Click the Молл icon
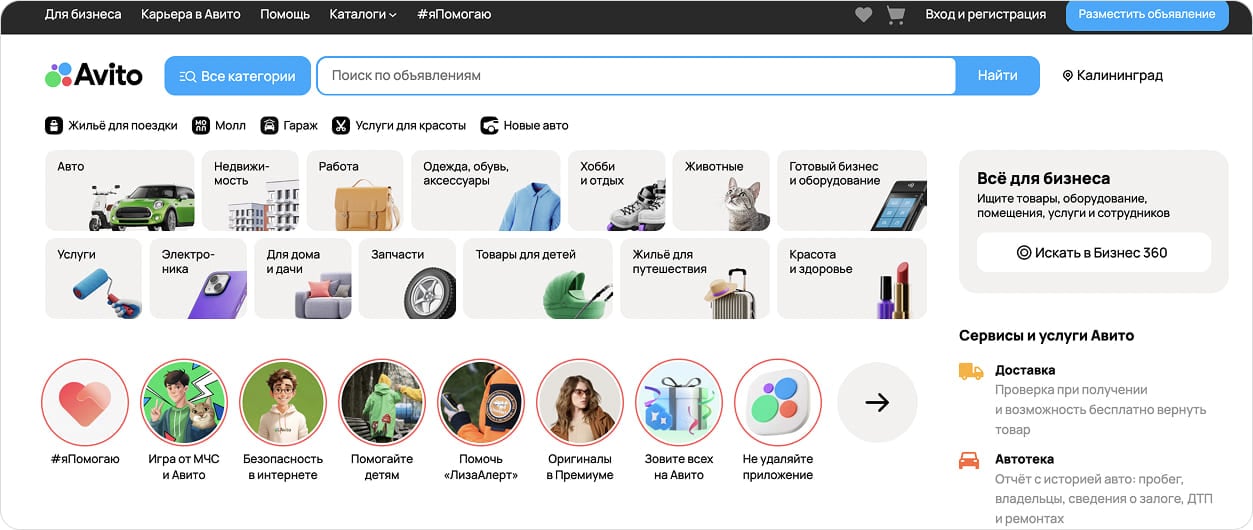The height and width of the screenshot is (530, 1253). pyautogui.click(x=201, y=126)
